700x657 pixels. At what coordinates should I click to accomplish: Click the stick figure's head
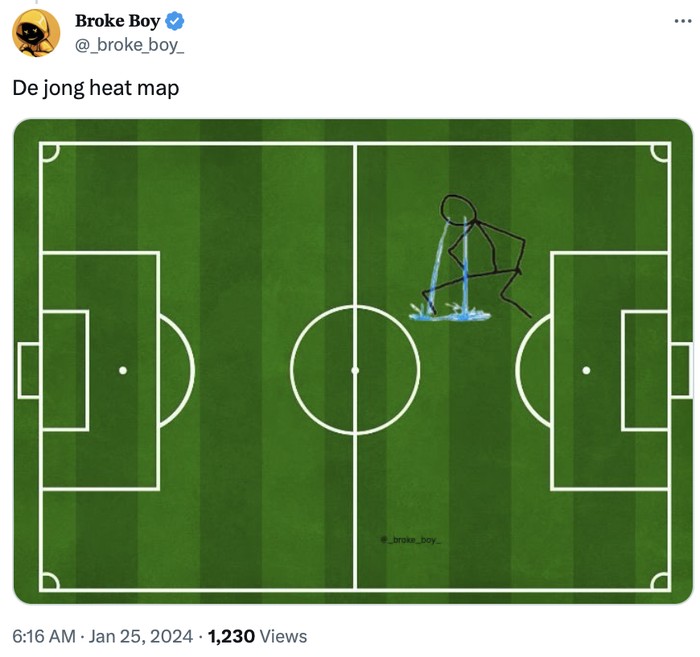[456, 208]
